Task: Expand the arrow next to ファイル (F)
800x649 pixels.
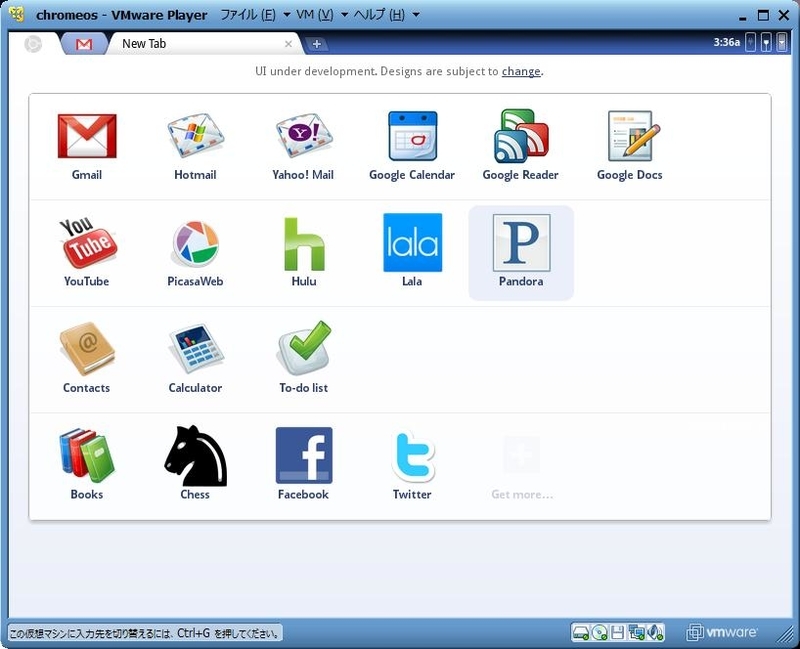Action: pos(287,15)
